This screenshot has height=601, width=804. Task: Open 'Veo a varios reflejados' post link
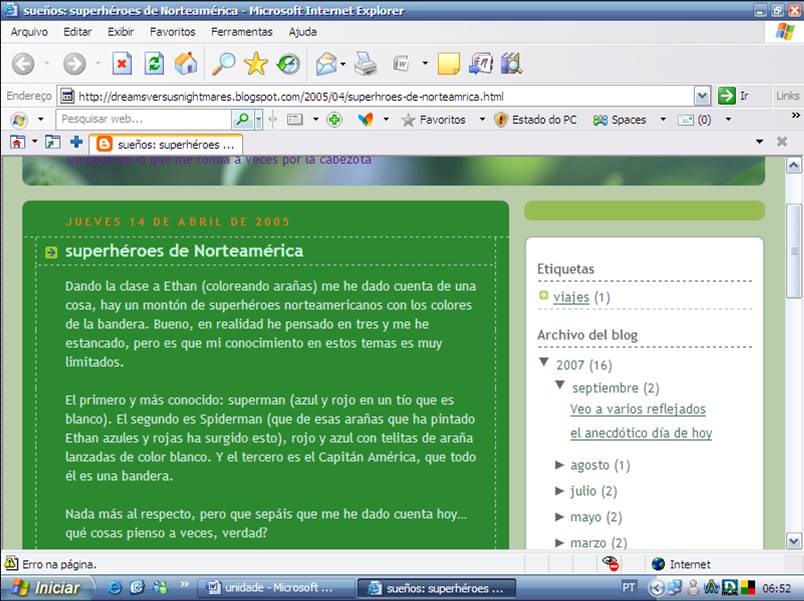[637, 409]
